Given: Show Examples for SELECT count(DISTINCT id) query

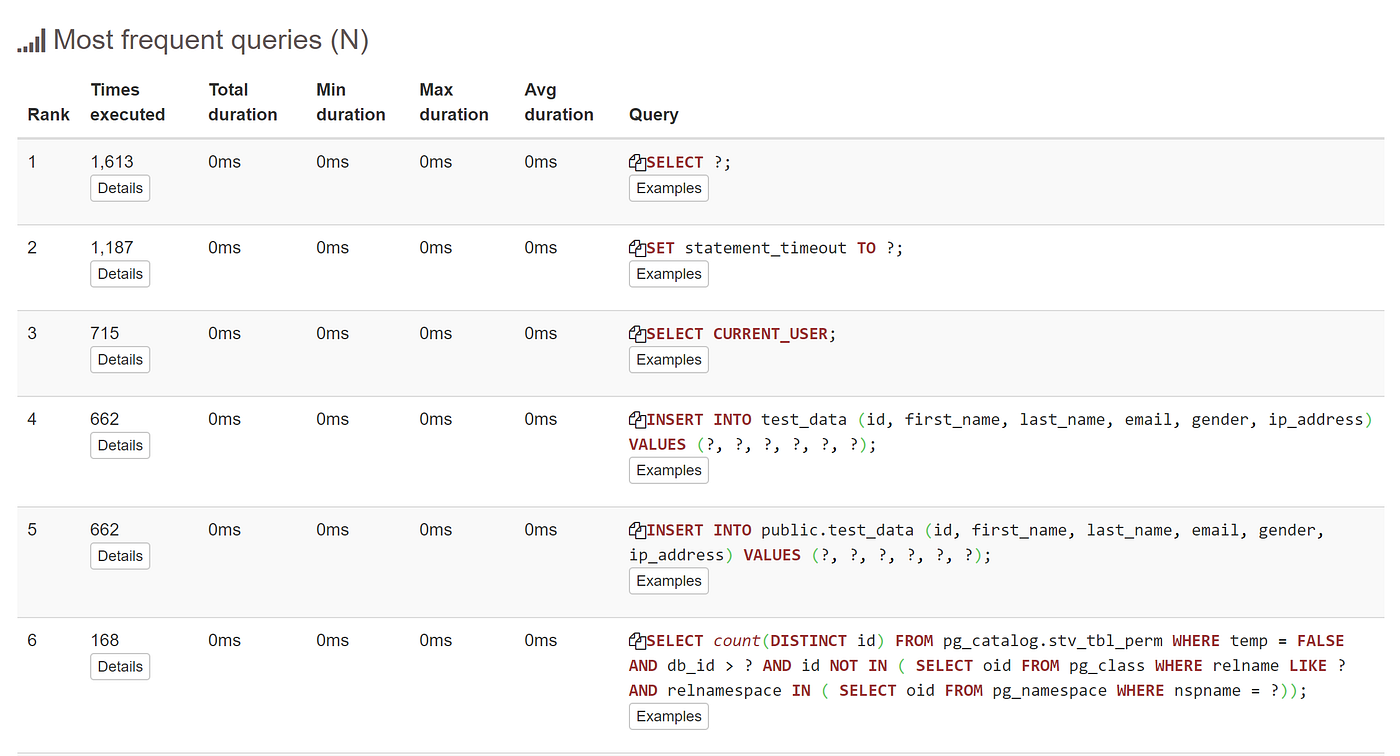Looking at the screenshot, I should click(x=669, y=716).
